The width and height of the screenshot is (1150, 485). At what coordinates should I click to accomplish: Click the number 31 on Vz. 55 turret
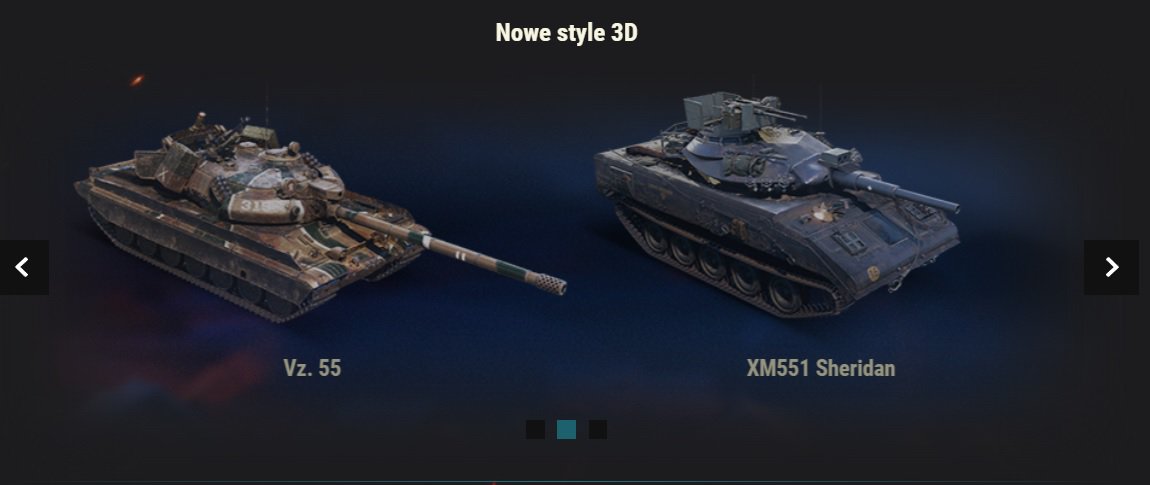click(250, 207)
